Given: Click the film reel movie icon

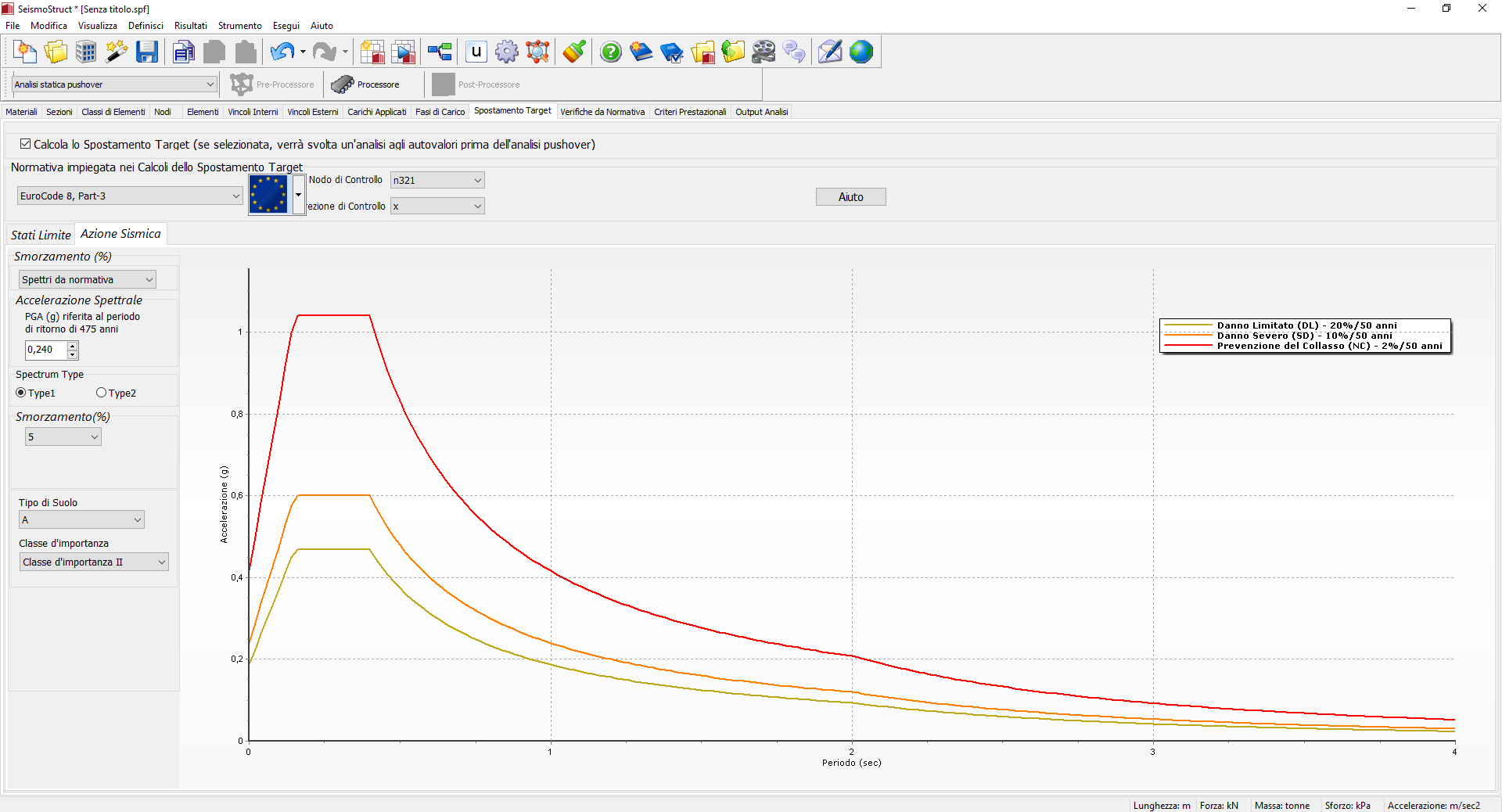Looking at the screenshot, I should click(x=764, y=52).
